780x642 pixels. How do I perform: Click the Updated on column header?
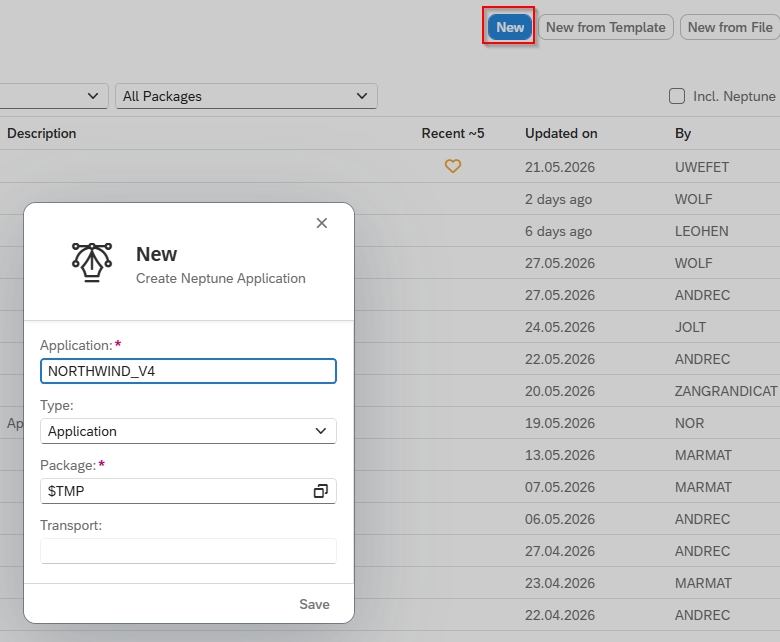(561, 133)
